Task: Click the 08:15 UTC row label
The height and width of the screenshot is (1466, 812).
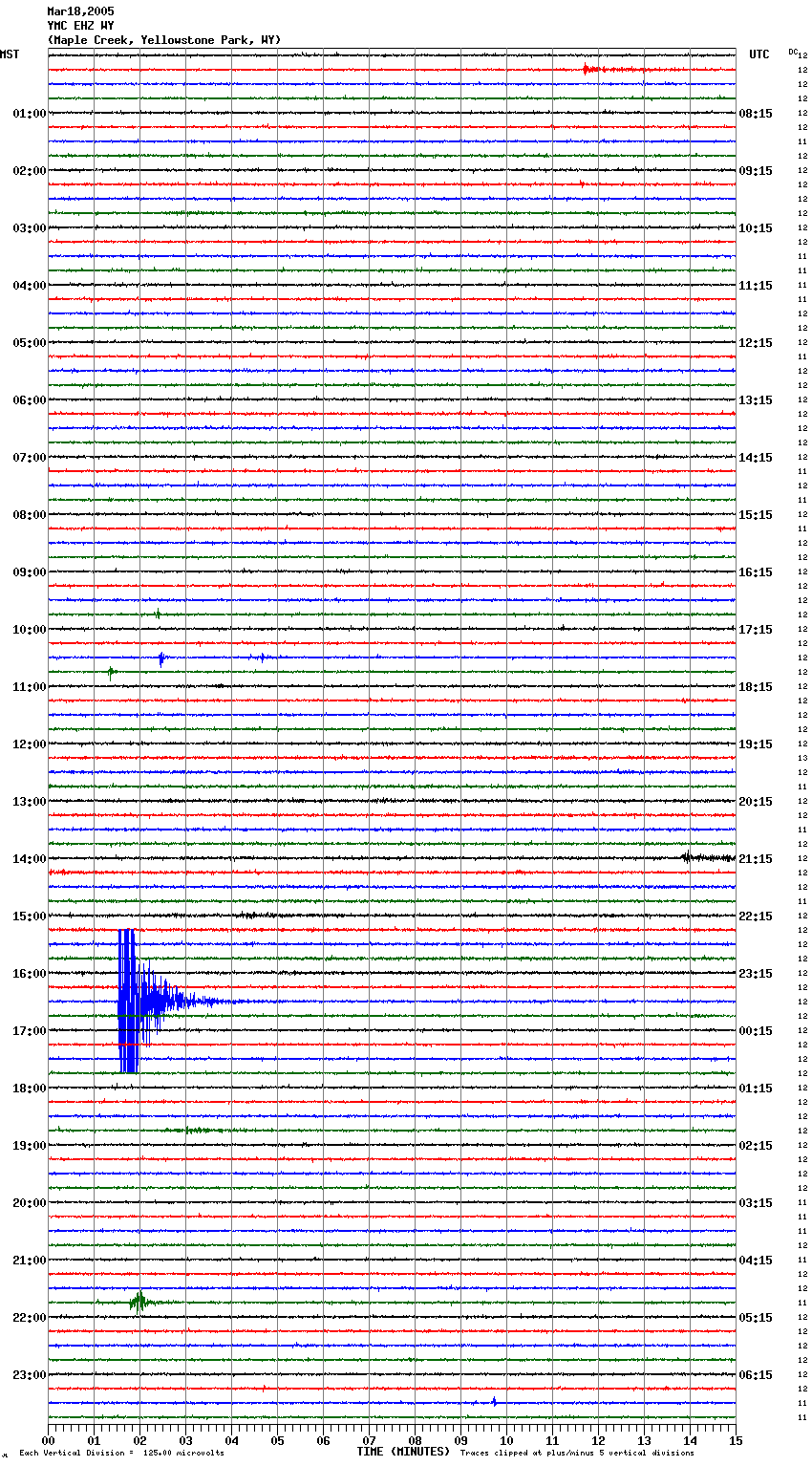Action: tap(756, 114)
